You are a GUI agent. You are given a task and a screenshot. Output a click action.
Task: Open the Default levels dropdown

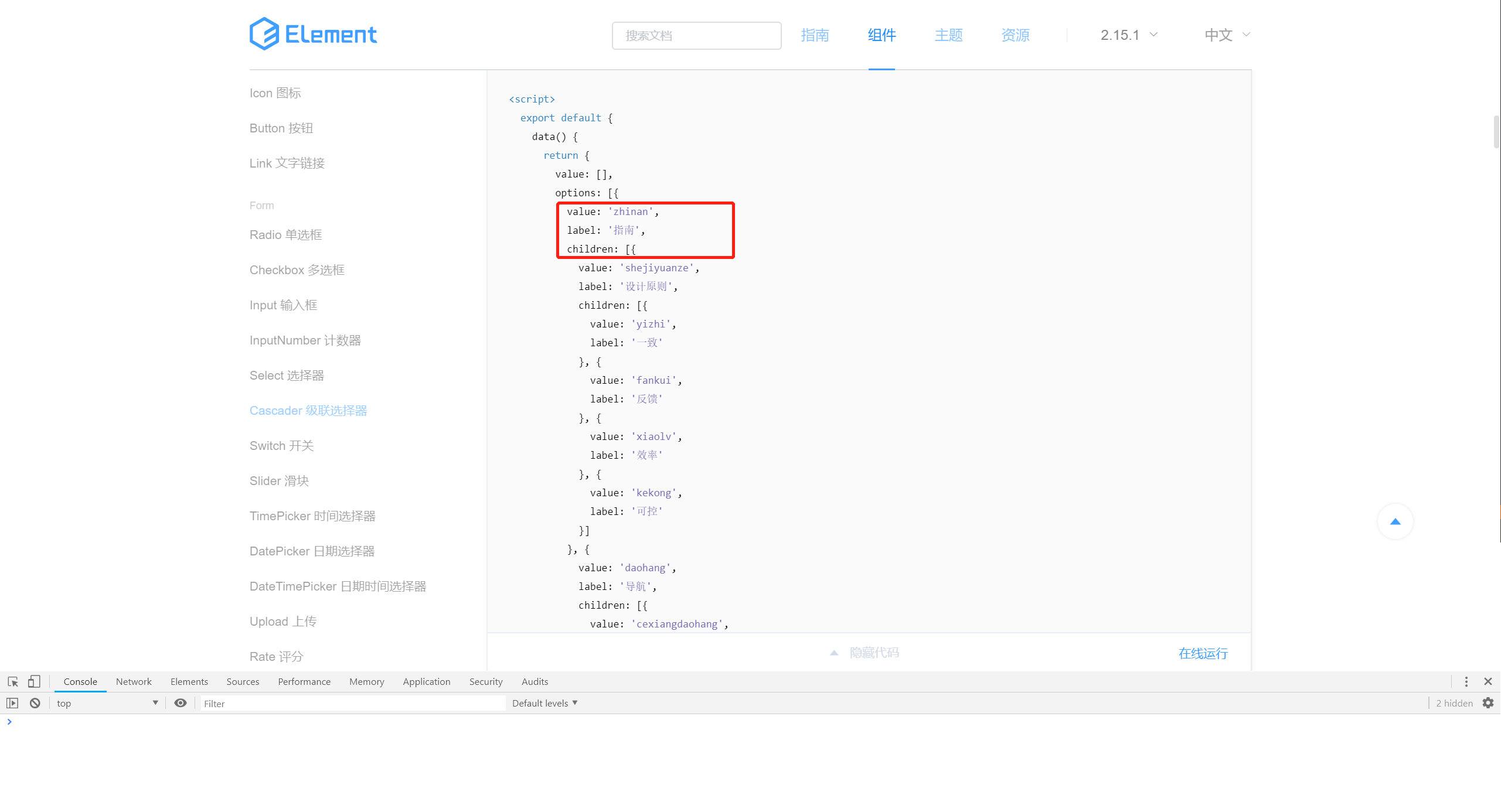pyautogui.click(x=544, y=703)
